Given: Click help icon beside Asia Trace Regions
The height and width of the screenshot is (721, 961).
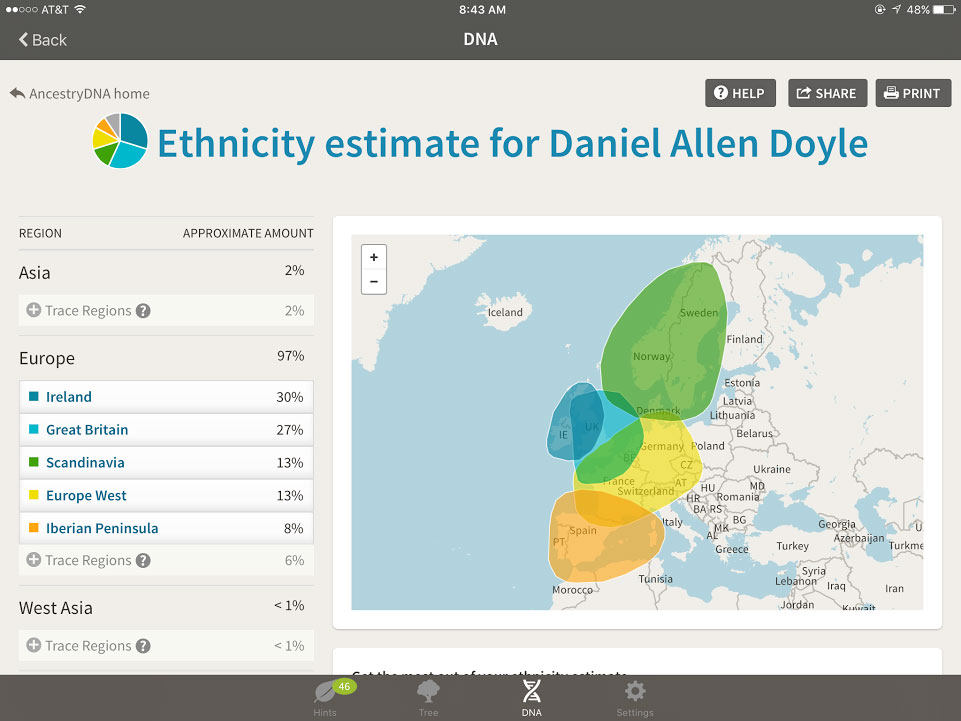Looking at the screenshot, I should (143, 311).
